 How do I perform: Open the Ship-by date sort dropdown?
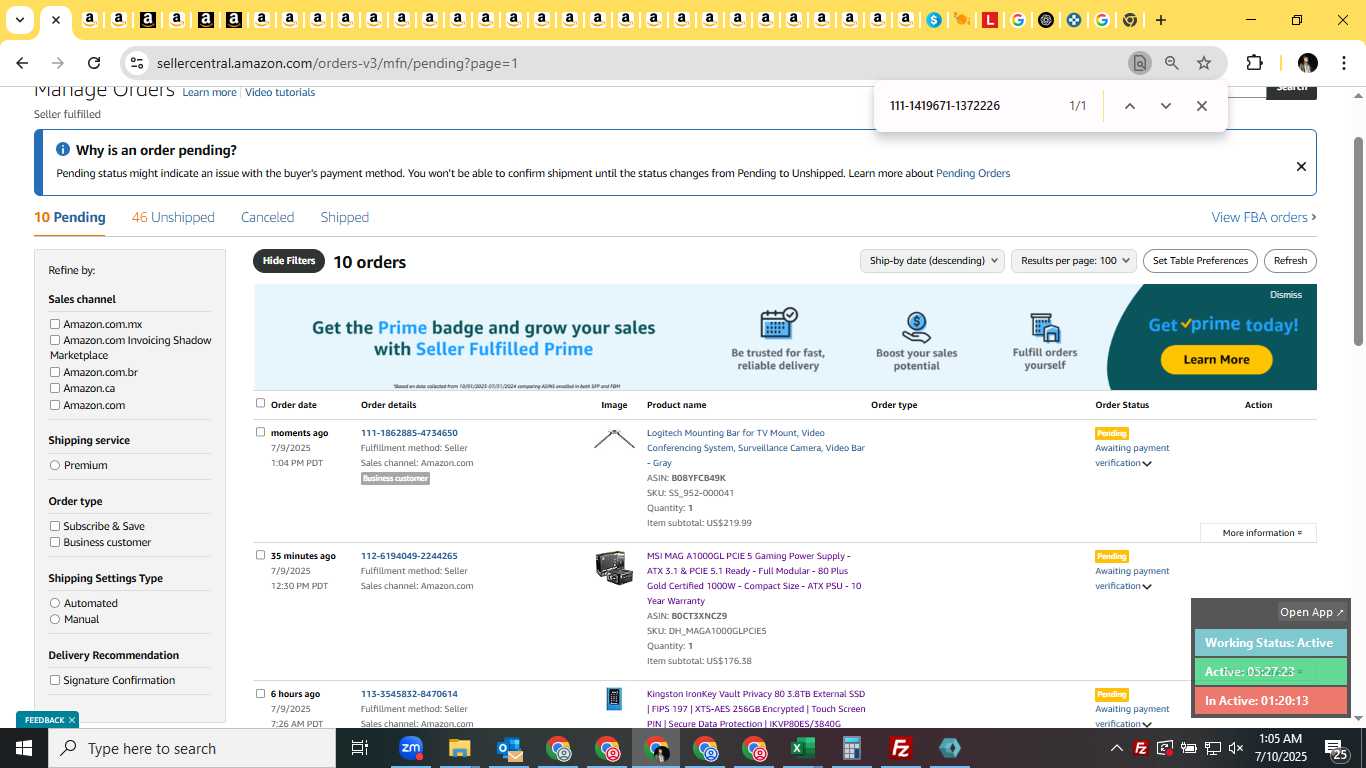point(932,261)
